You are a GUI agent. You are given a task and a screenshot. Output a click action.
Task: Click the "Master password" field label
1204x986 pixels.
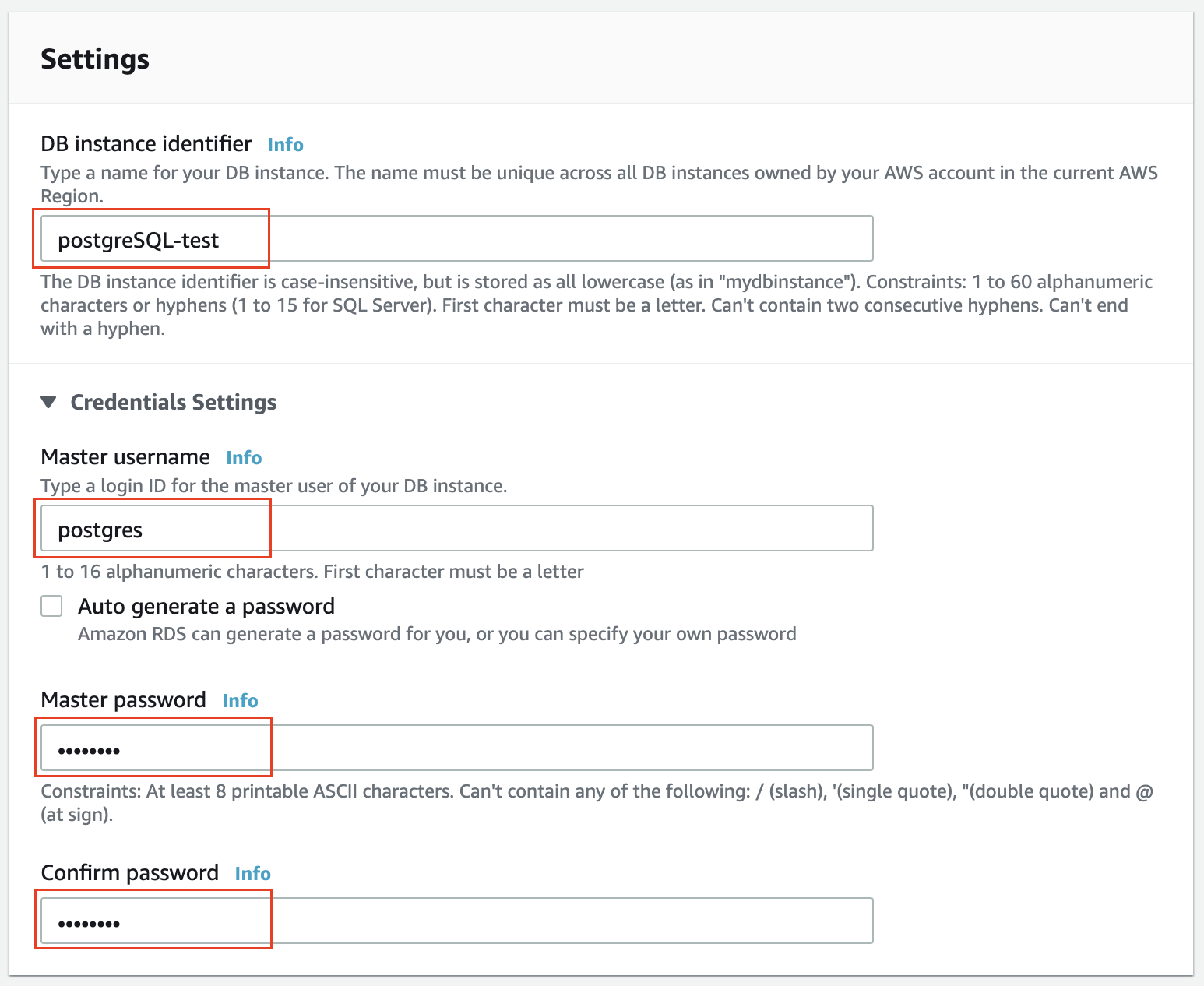coord(123,700)
